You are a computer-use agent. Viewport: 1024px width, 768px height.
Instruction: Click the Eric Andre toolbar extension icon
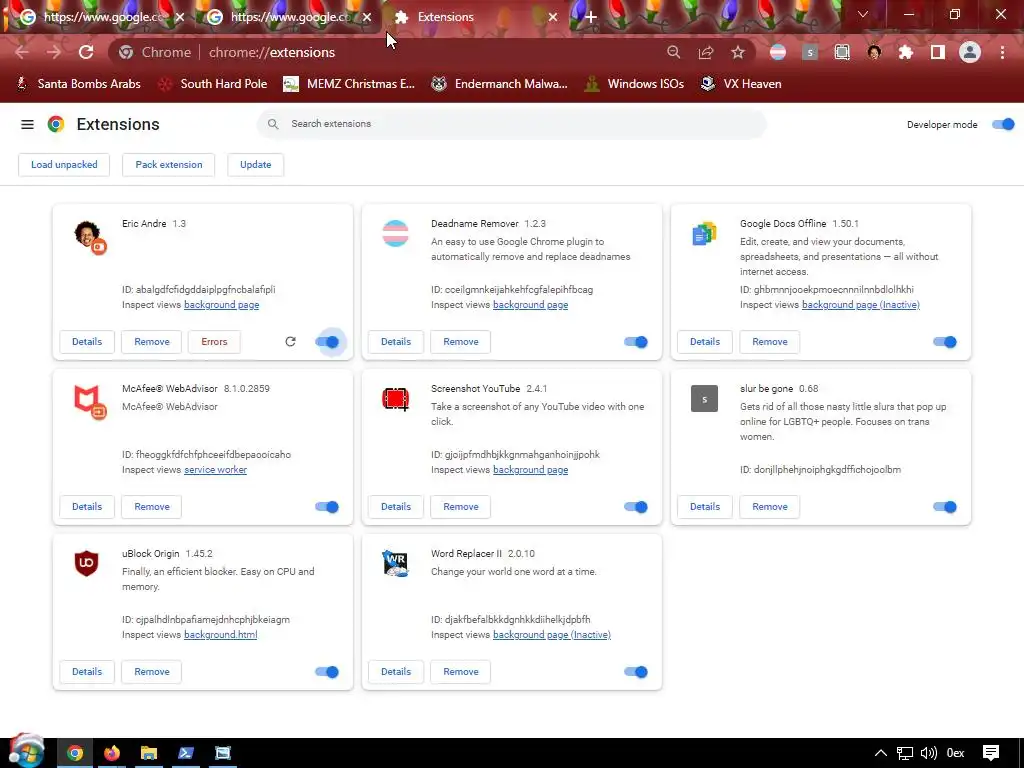click(874, 52)
